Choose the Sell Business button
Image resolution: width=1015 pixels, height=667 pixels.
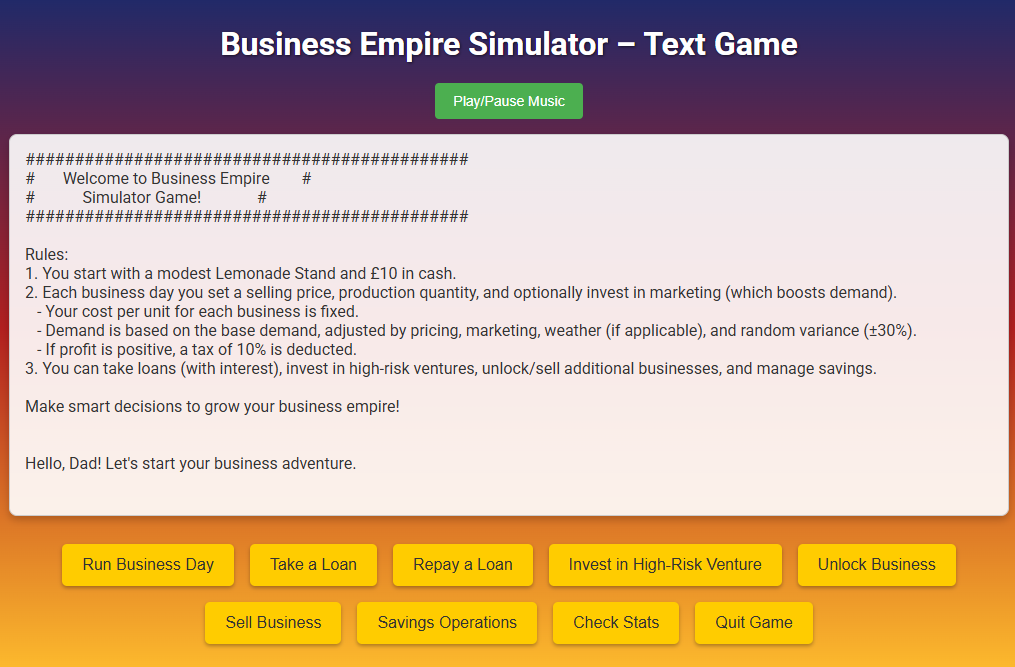pos(273,623)
